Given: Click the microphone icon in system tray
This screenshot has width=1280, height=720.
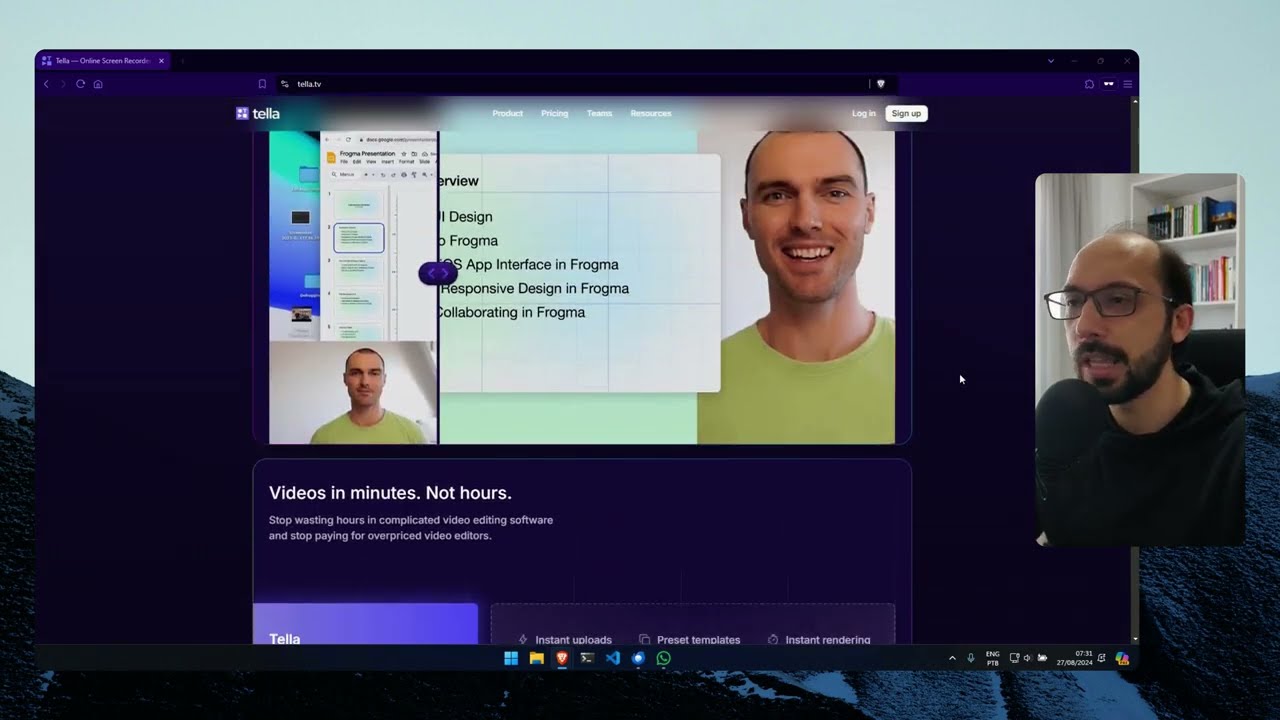Looking at the screenshot, I should 970,658.
